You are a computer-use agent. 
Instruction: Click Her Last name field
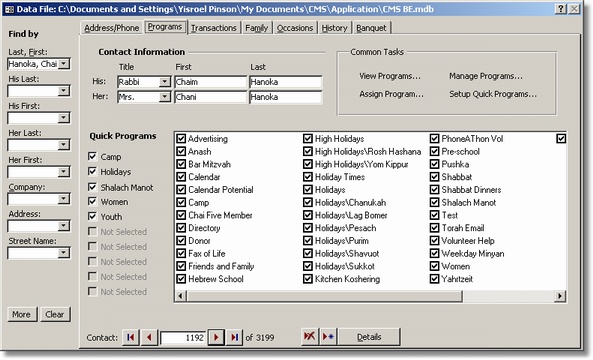pos(286,97)
